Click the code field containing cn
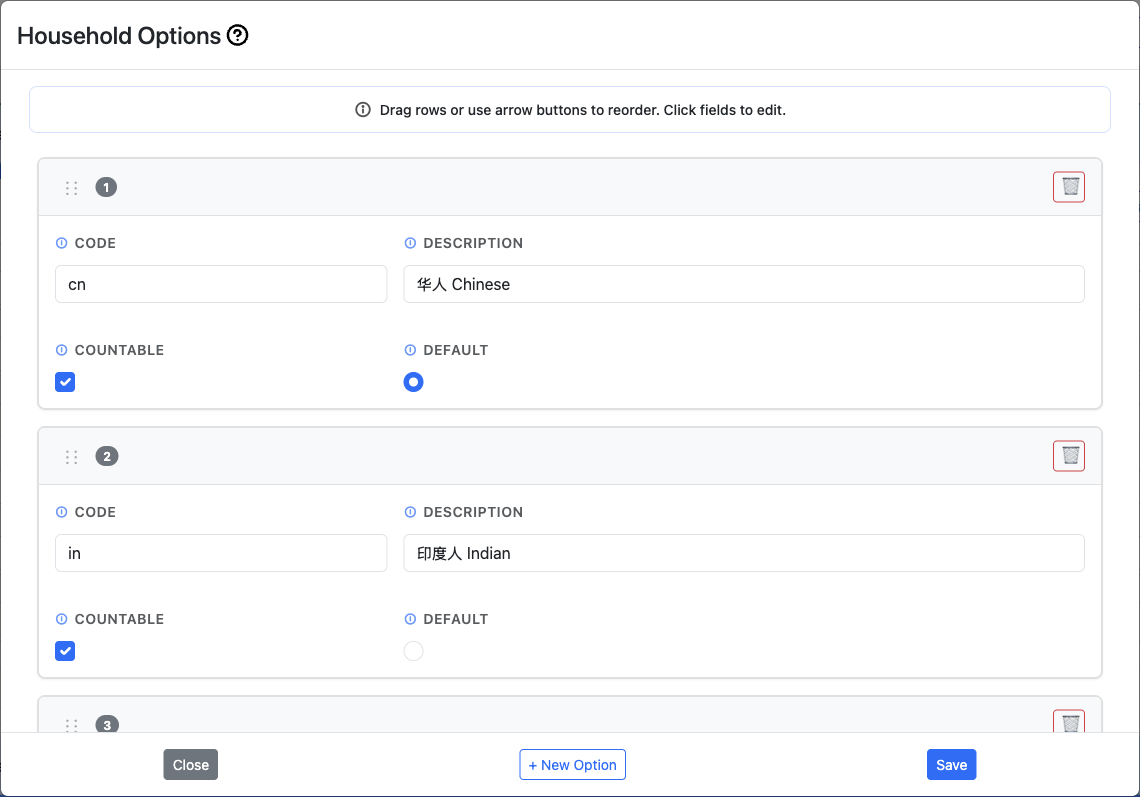The image size is (1140, 797). (x=220, y=284)
